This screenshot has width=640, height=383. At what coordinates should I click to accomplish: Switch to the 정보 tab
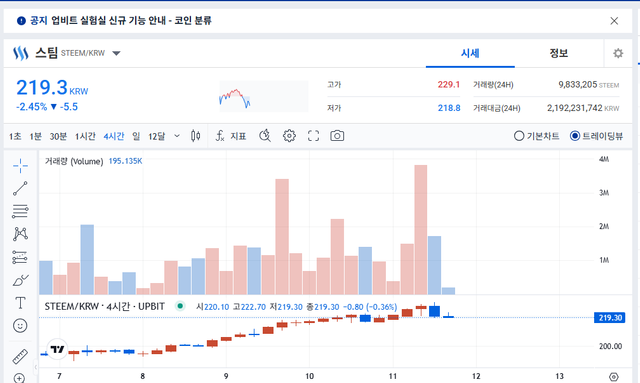pos(558,53)
